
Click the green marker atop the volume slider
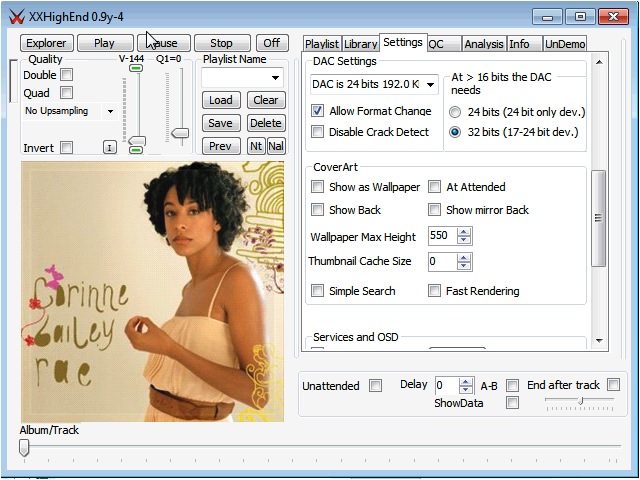(136, 68)
